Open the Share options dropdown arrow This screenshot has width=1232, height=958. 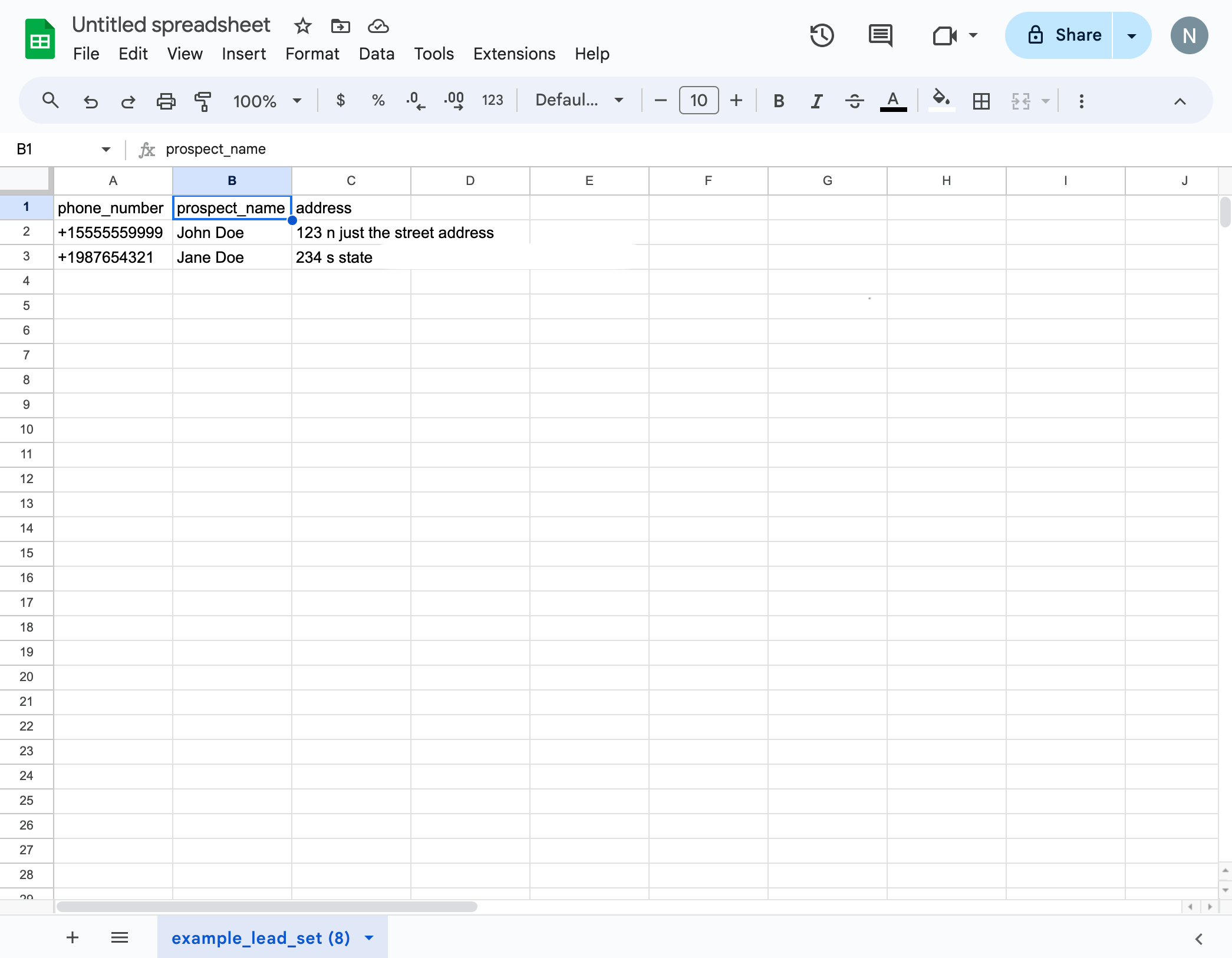click(1132, 35)
